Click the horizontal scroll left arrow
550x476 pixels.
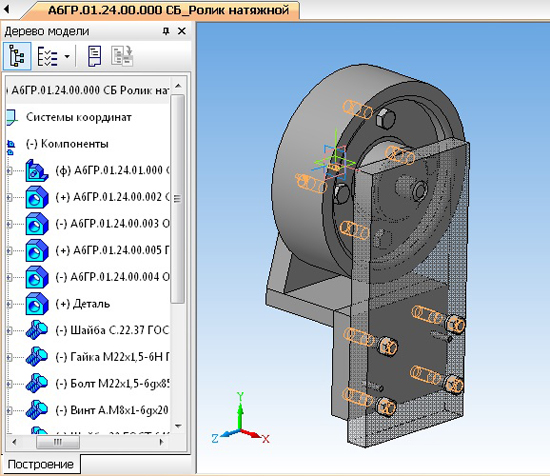pos(14,442)
